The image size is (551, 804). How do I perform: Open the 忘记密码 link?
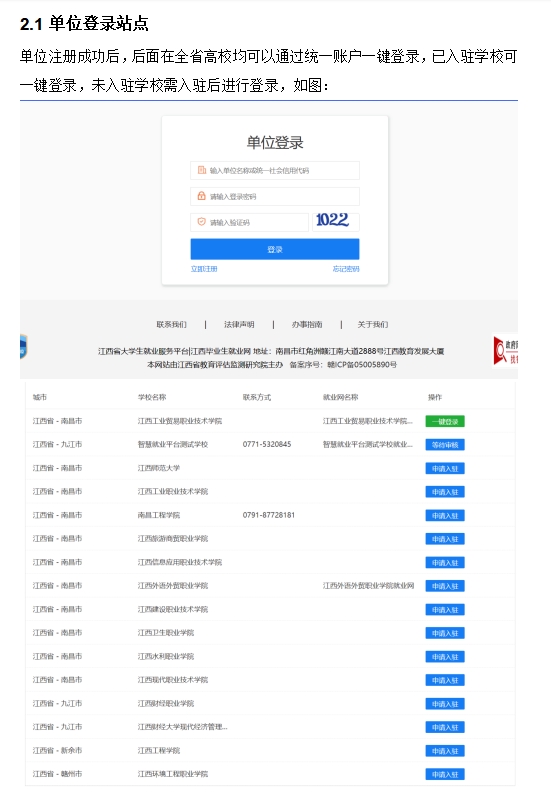(x=346, y=269)
